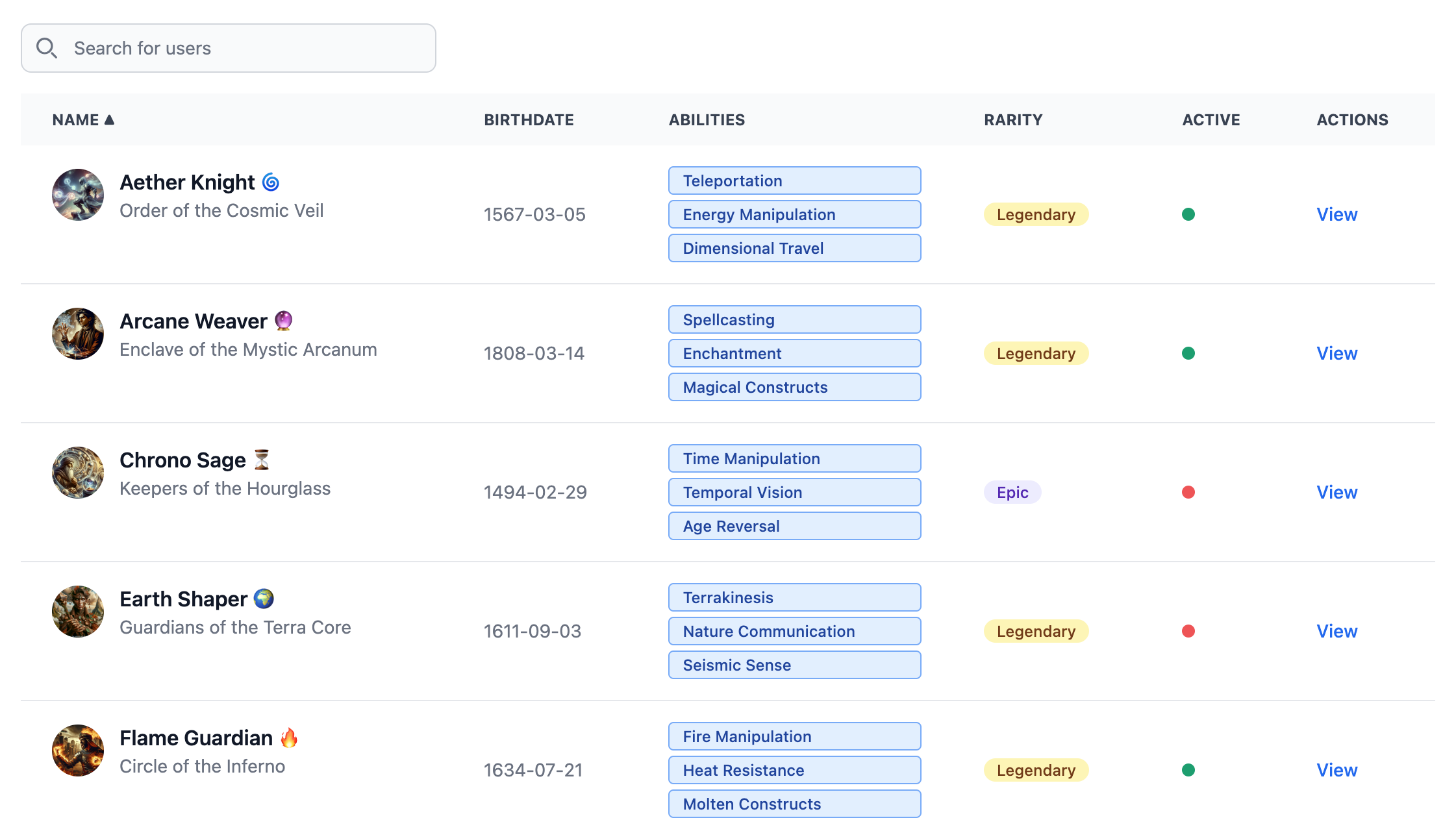This screenshot has height=831, width=1456.
Task: Click the Active column header
Action: coord(1211,120)
